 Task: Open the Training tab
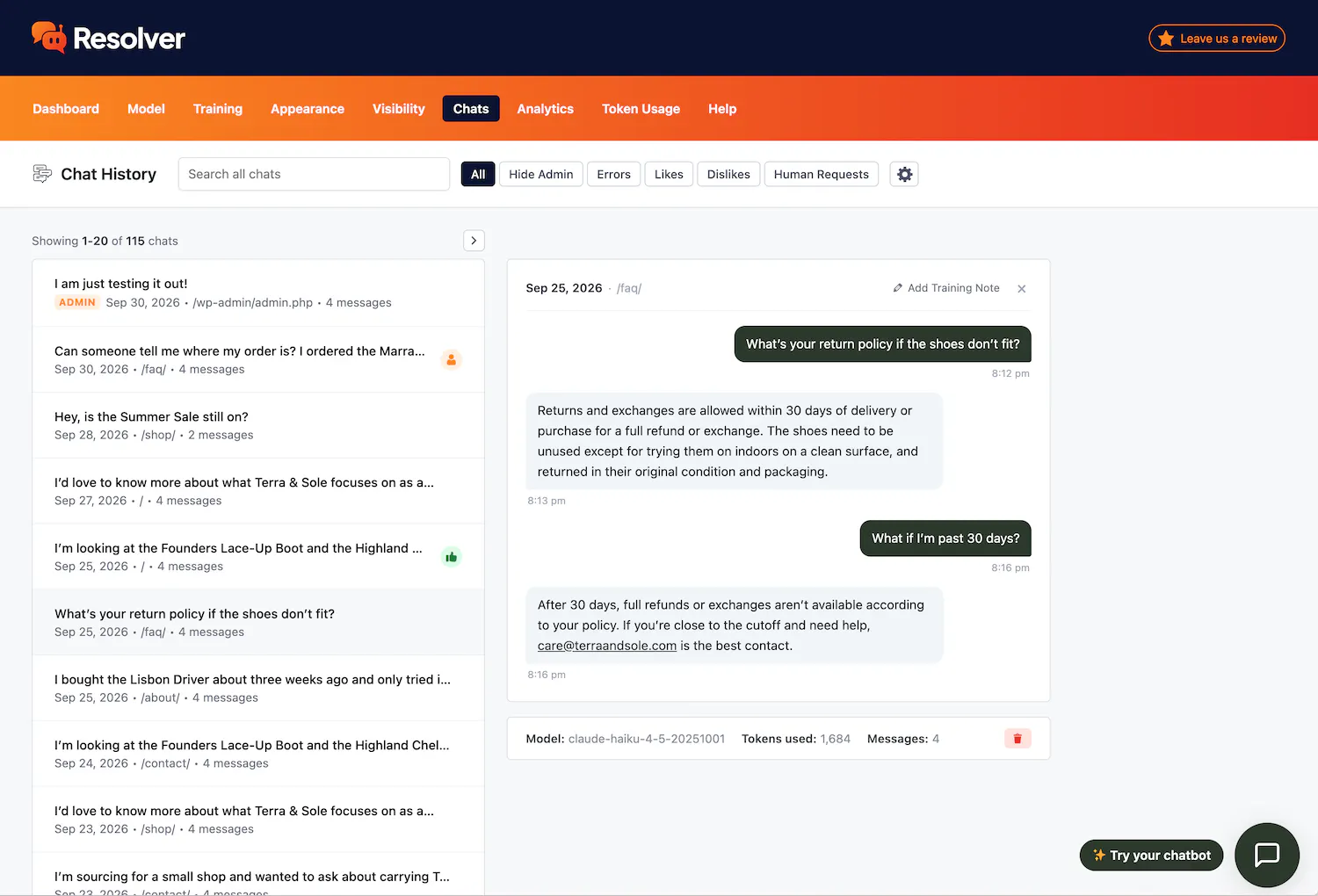tap(218, 109)
